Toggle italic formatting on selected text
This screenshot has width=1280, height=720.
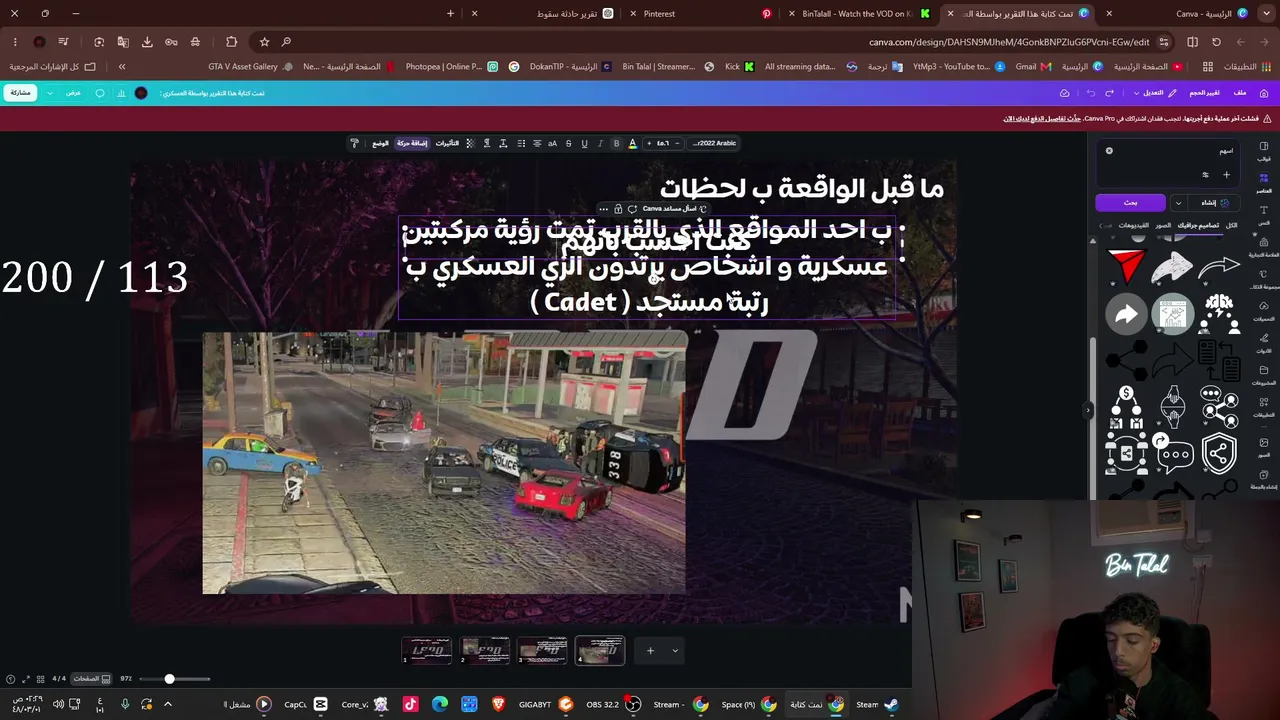[x=600, y=143]
